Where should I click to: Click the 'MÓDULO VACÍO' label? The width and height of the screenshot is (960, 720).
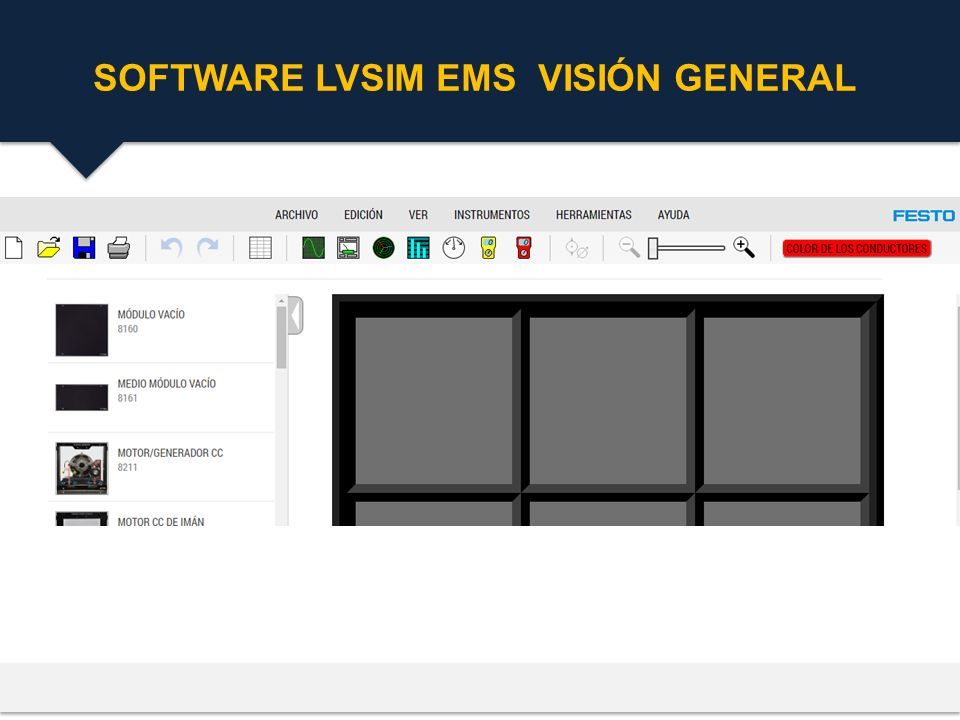coord(151,315)
